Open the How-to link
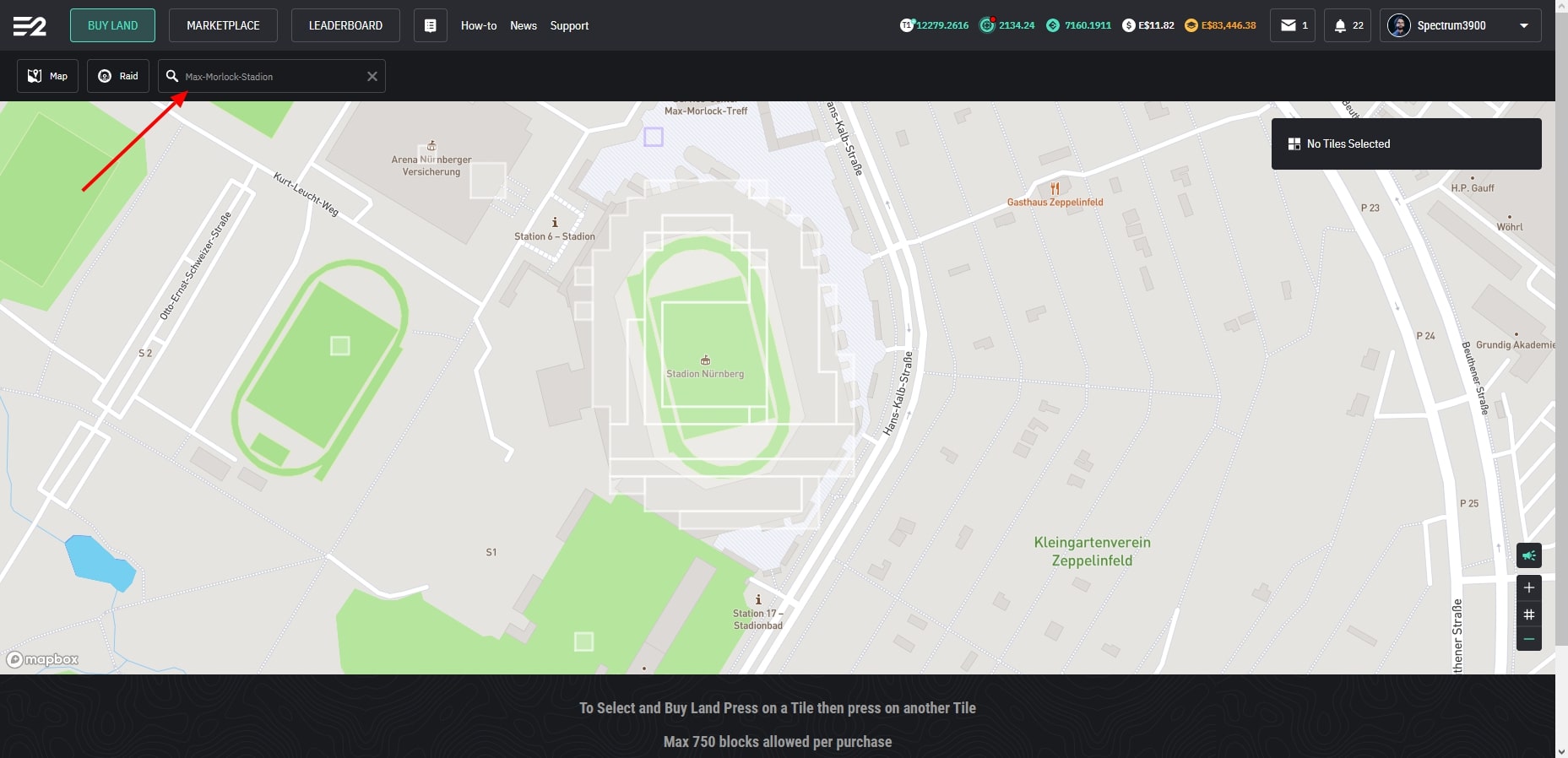This screenshot has height=758, width=1568. pos(479,25)
